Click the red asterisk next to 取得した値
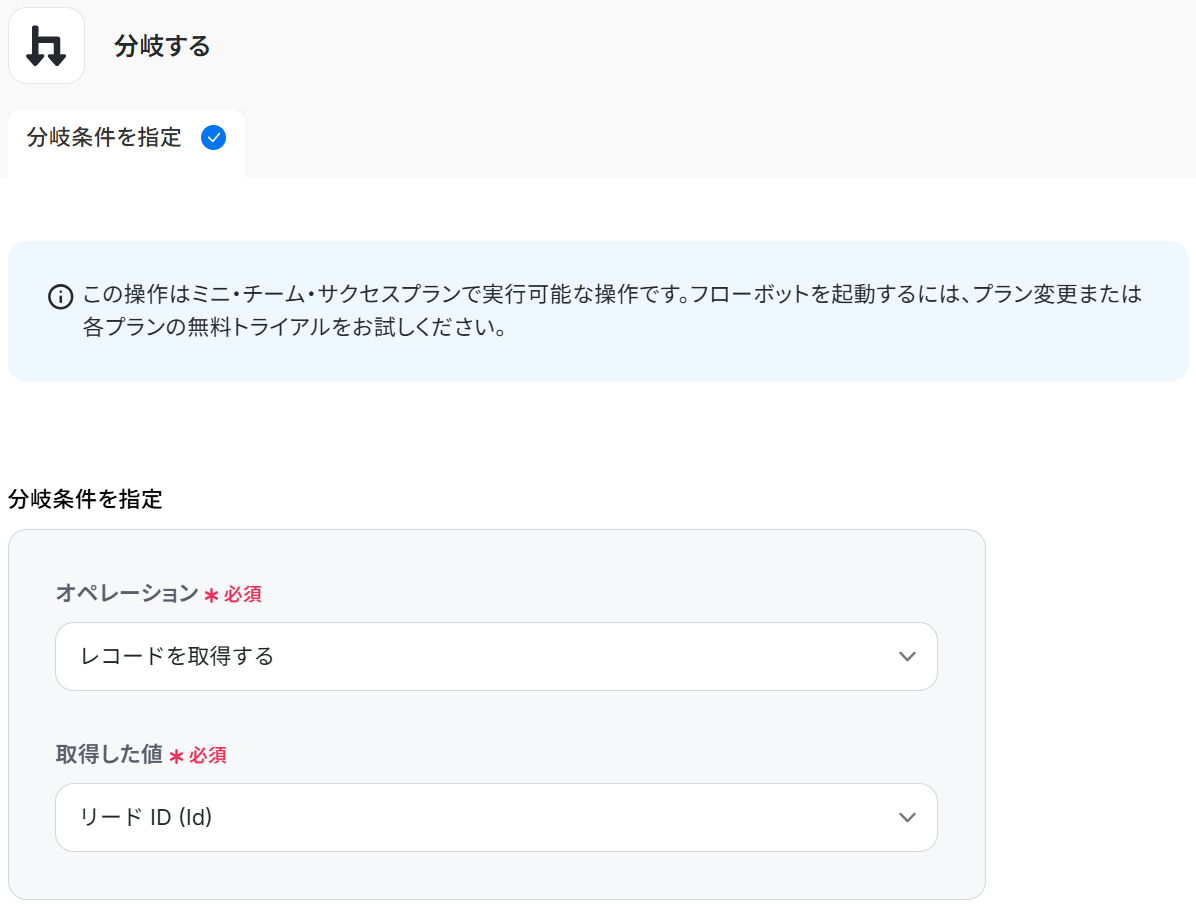The height and width of the screenshot is (907, 1196). pyautogui.click(x=176, y=756)
